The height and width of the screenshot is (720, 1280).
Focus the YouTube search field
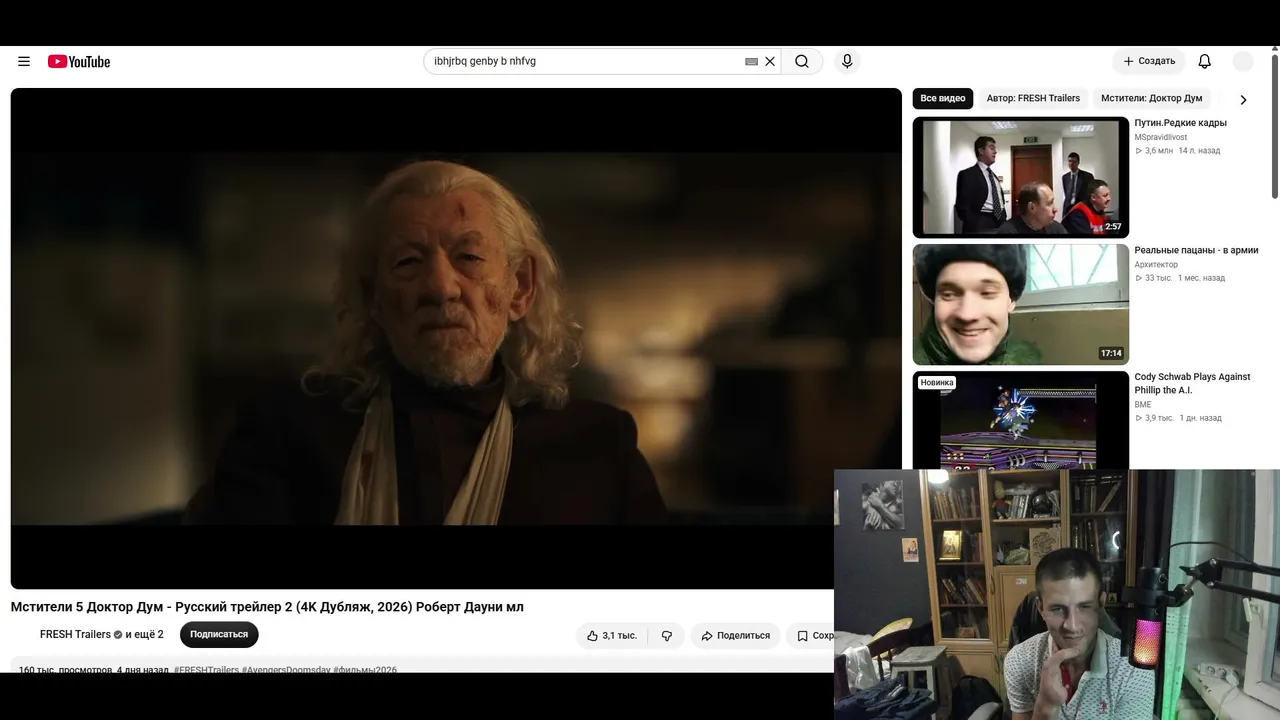click(x=585, y=61)
